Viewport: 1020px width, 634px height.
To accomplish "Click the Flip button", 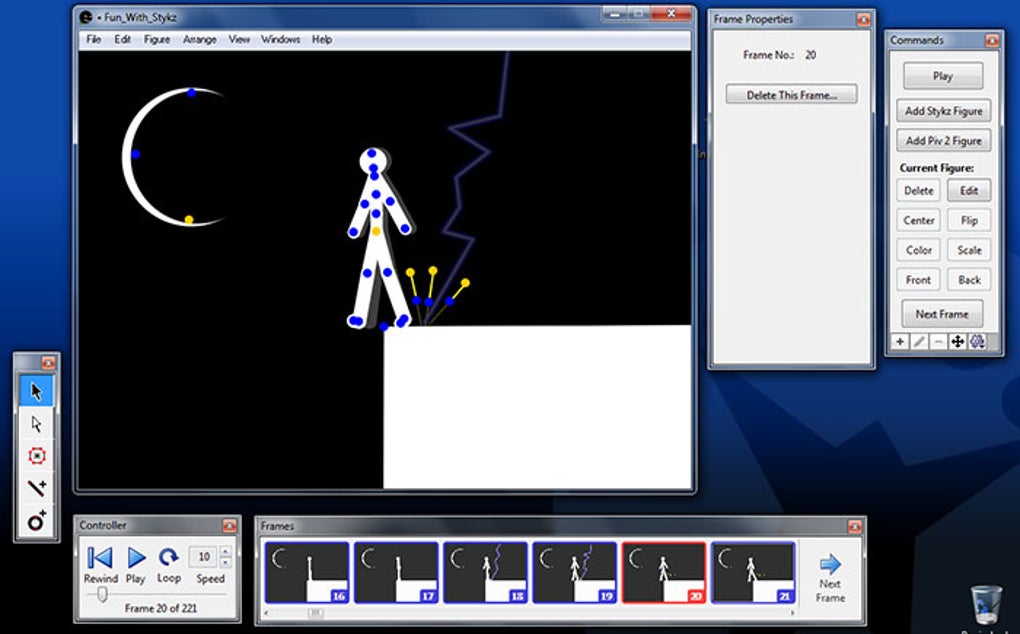I will 969,220.
